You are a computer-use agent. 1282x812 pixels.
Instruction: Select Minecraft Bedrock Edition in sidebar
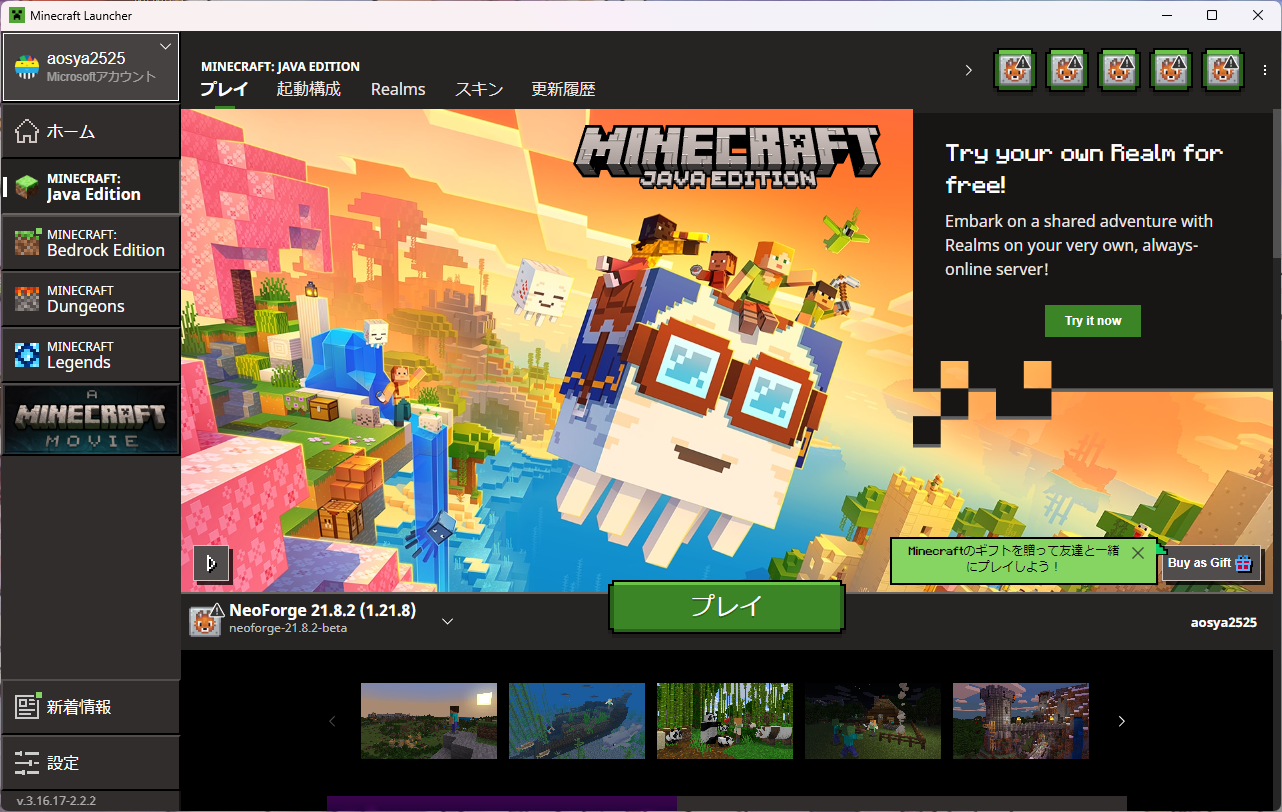(x=90, y=243)
